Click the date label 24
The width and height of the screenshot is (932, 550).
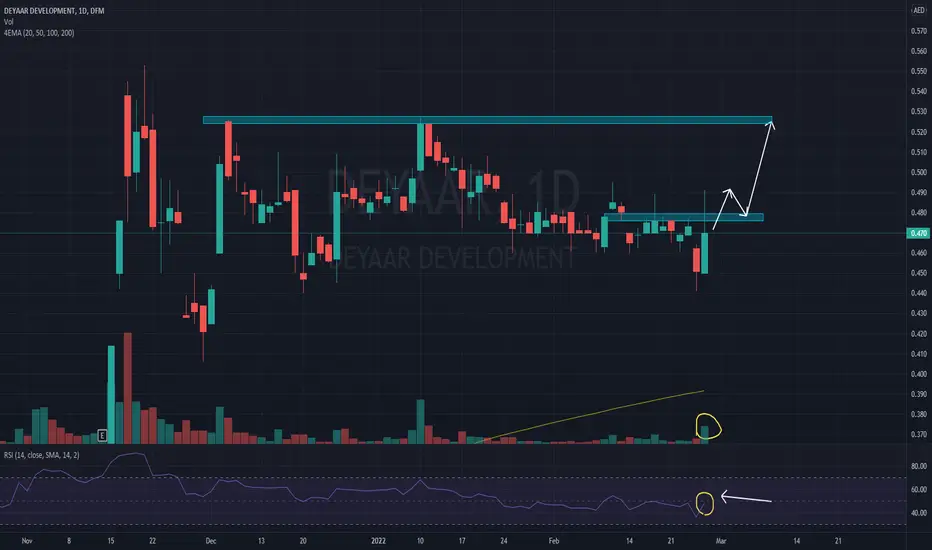tap(503, 541)
